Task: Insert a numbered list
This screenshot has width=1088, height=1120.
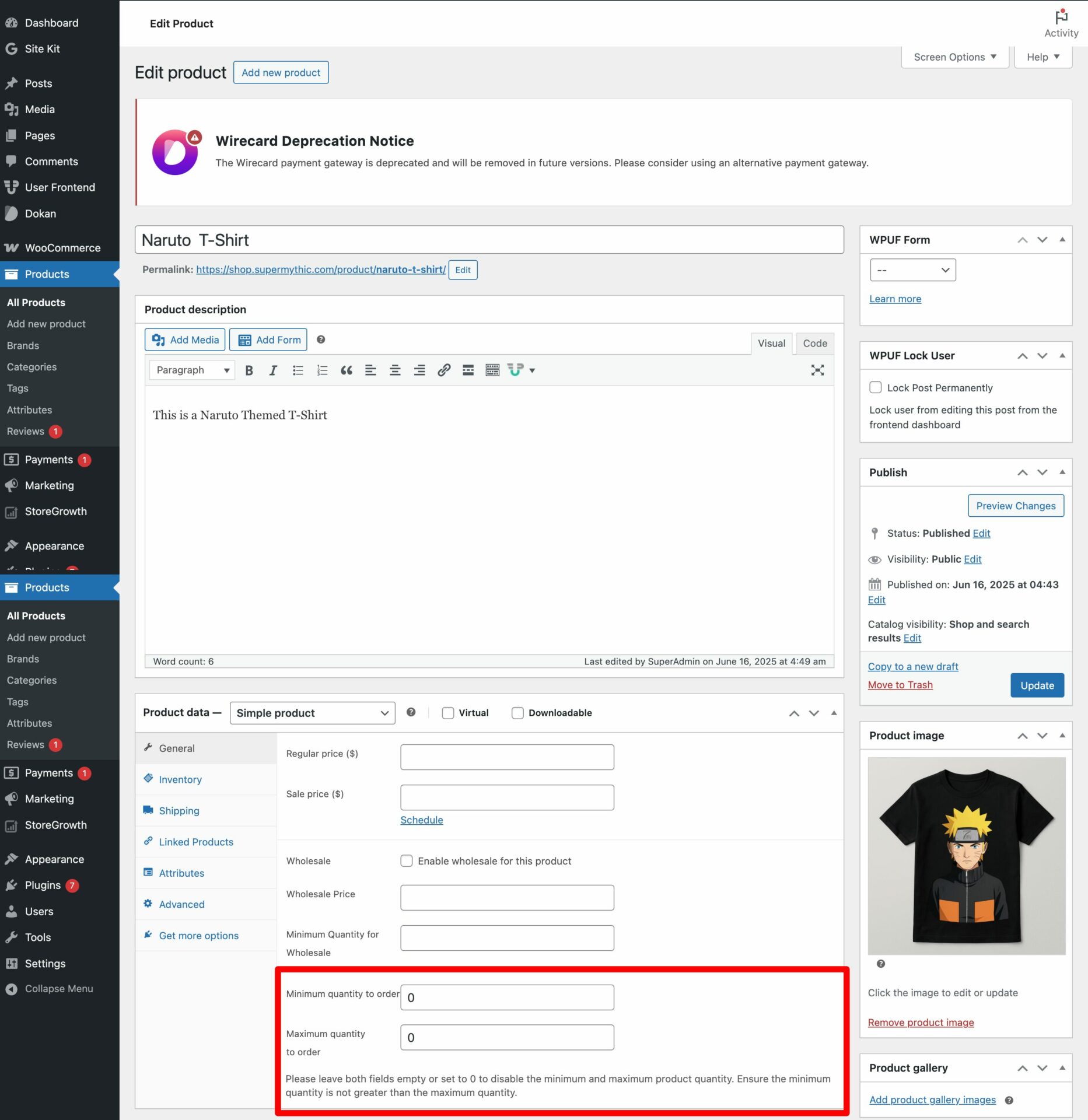Action: pos(322,370)
